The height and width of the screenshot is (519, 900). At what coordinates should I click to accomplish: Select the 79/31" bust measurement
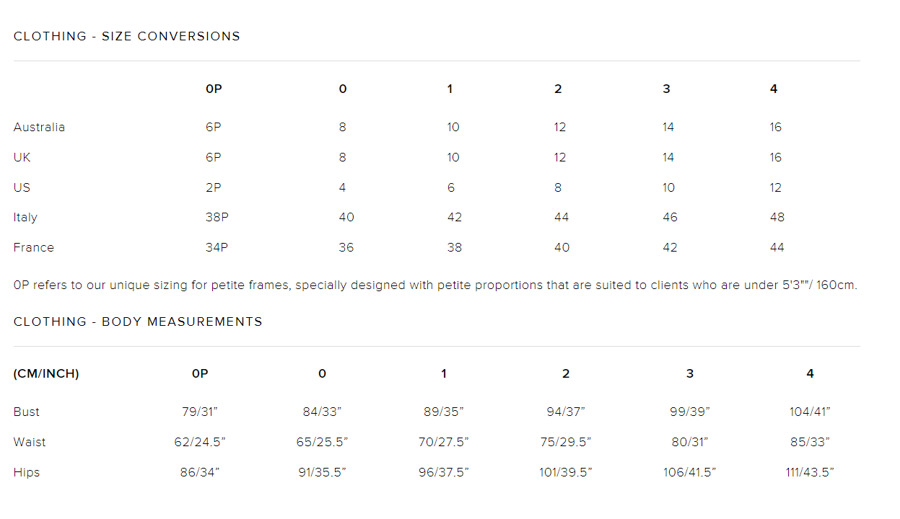click(199, 412)
